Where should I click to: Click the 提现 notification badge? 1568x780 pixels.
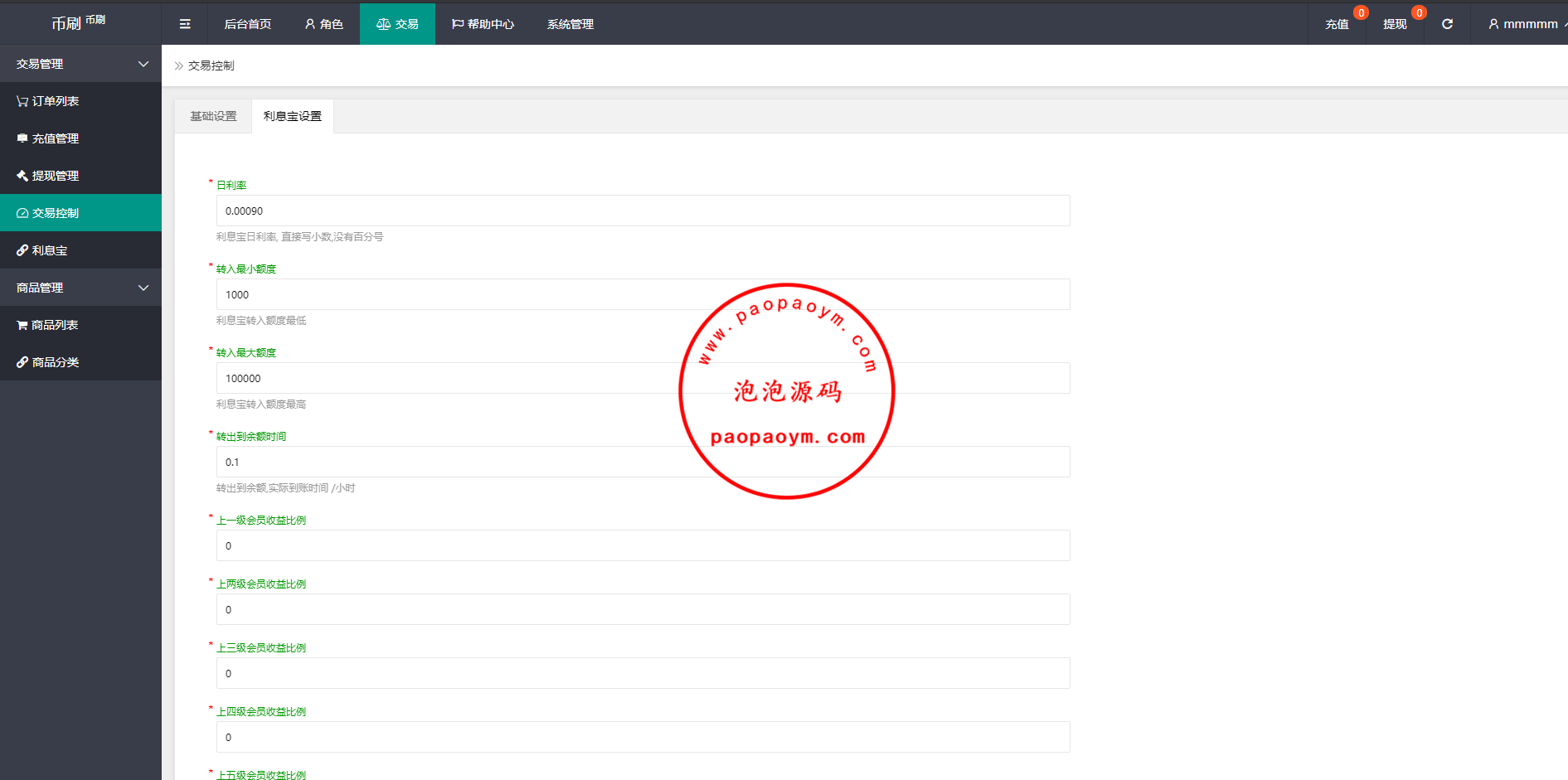pos(1419,12)
